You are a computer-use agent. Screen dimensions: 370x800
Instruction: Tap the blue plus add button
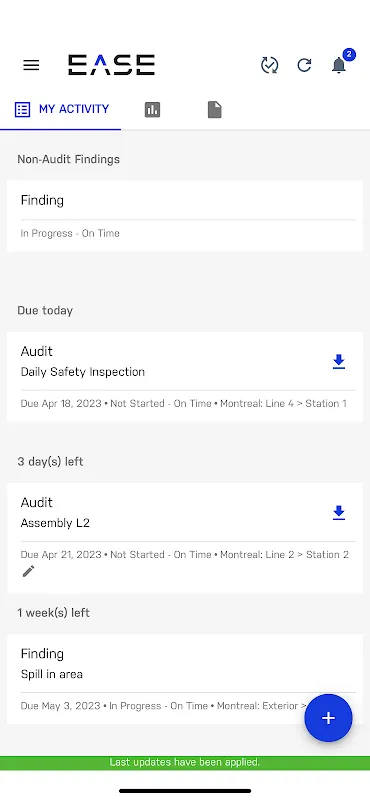(x=328, y=718)
